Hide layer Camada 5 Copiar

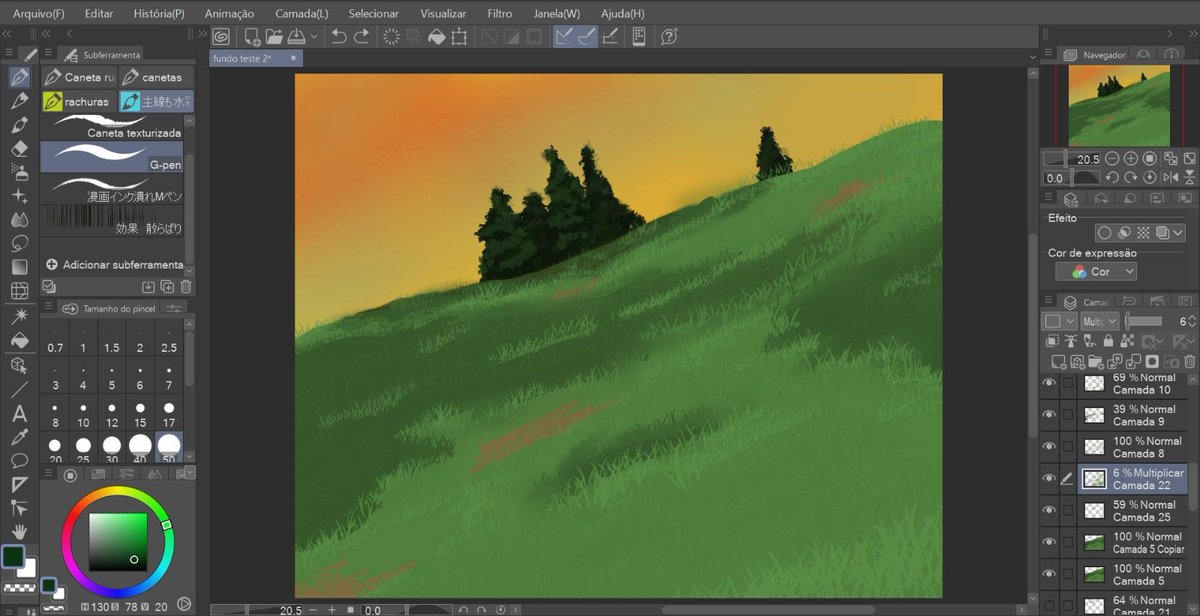pos(1049,543)
